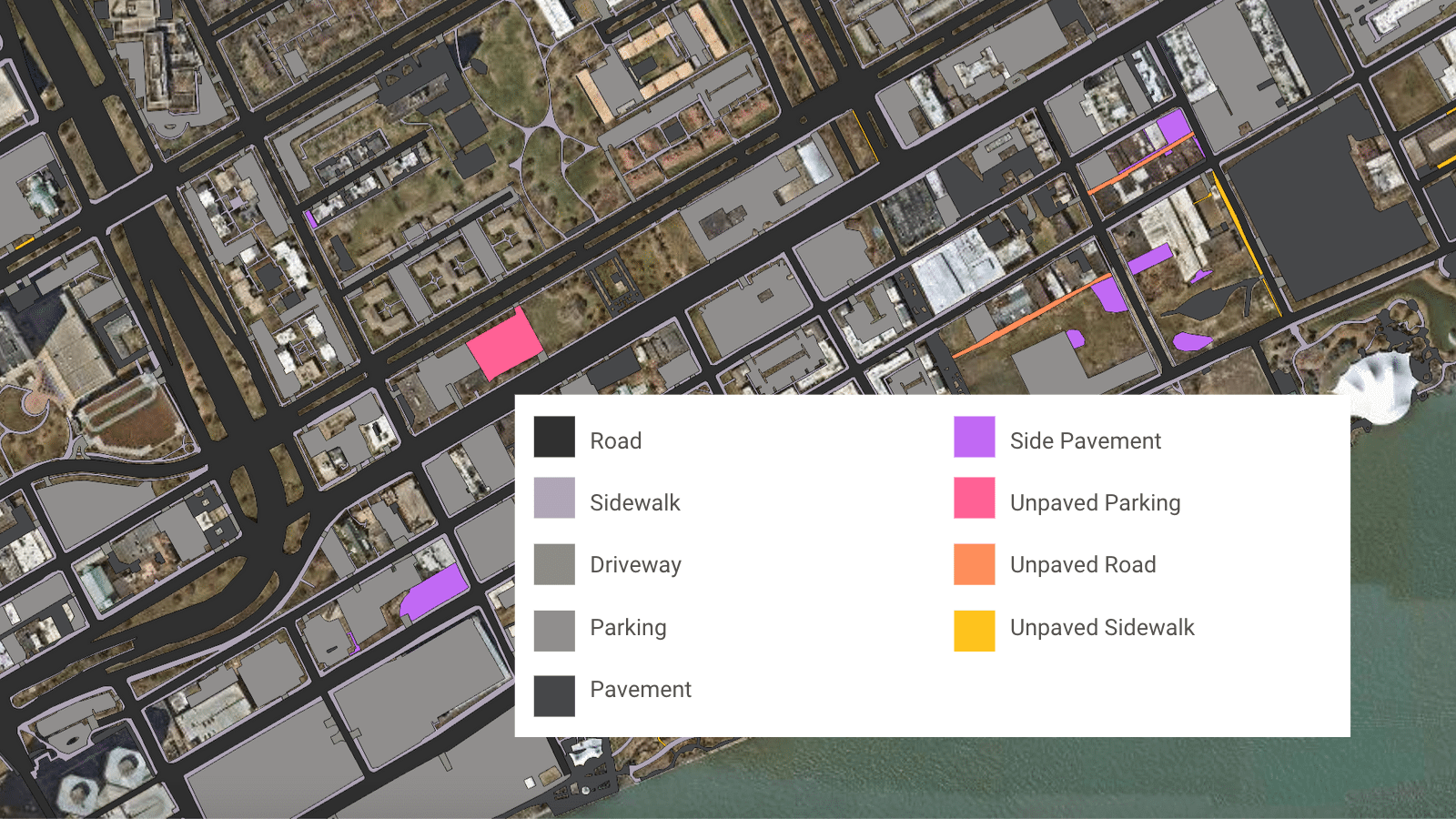Click the Pavement legend color swatch
1456x819 pixels.
(554, 696)
